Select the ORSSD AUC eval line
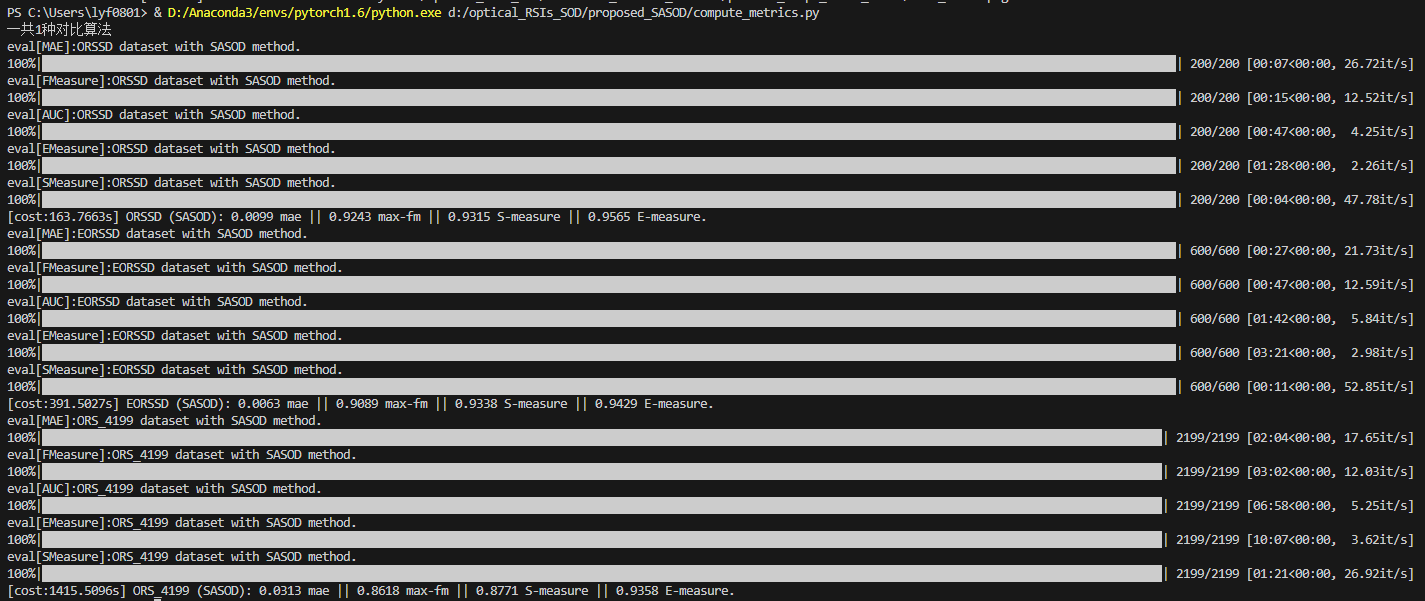 (x=150, y=114)
